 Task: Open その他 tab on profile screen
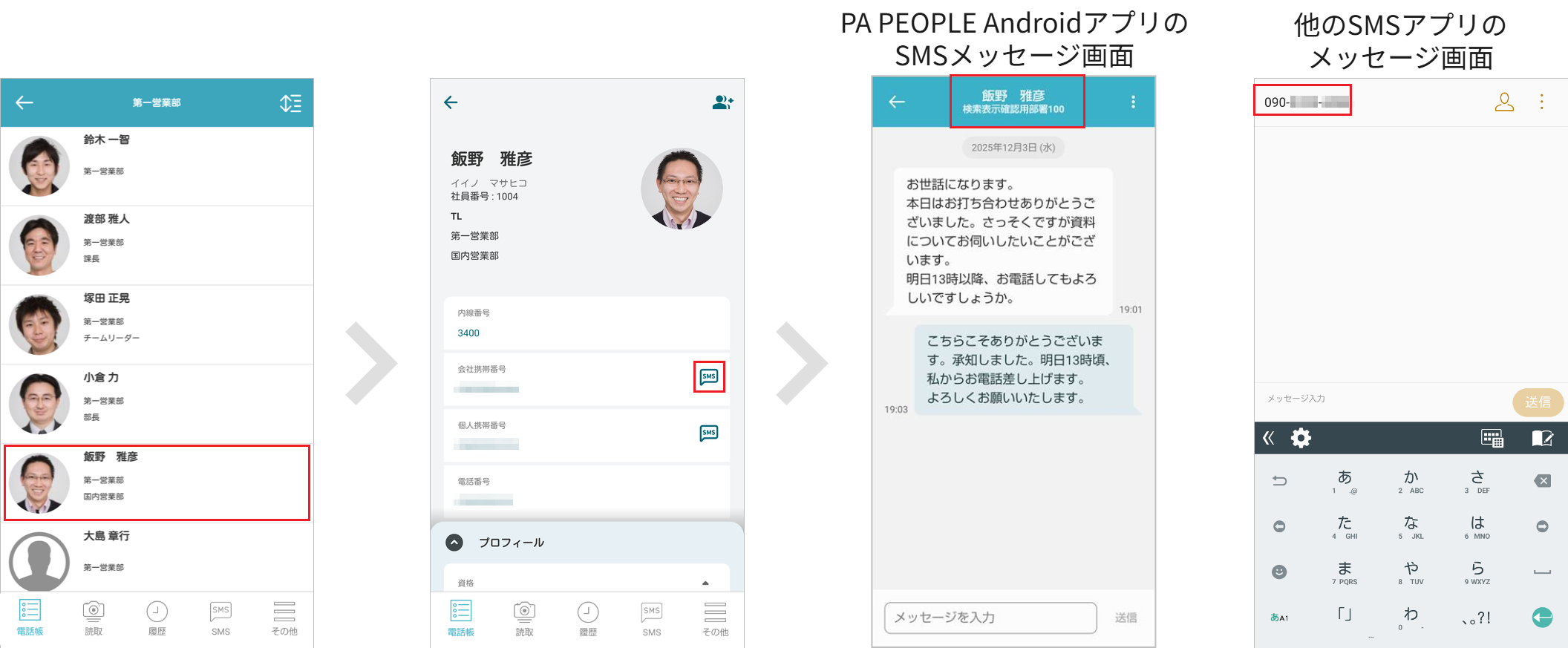point(715,618)
